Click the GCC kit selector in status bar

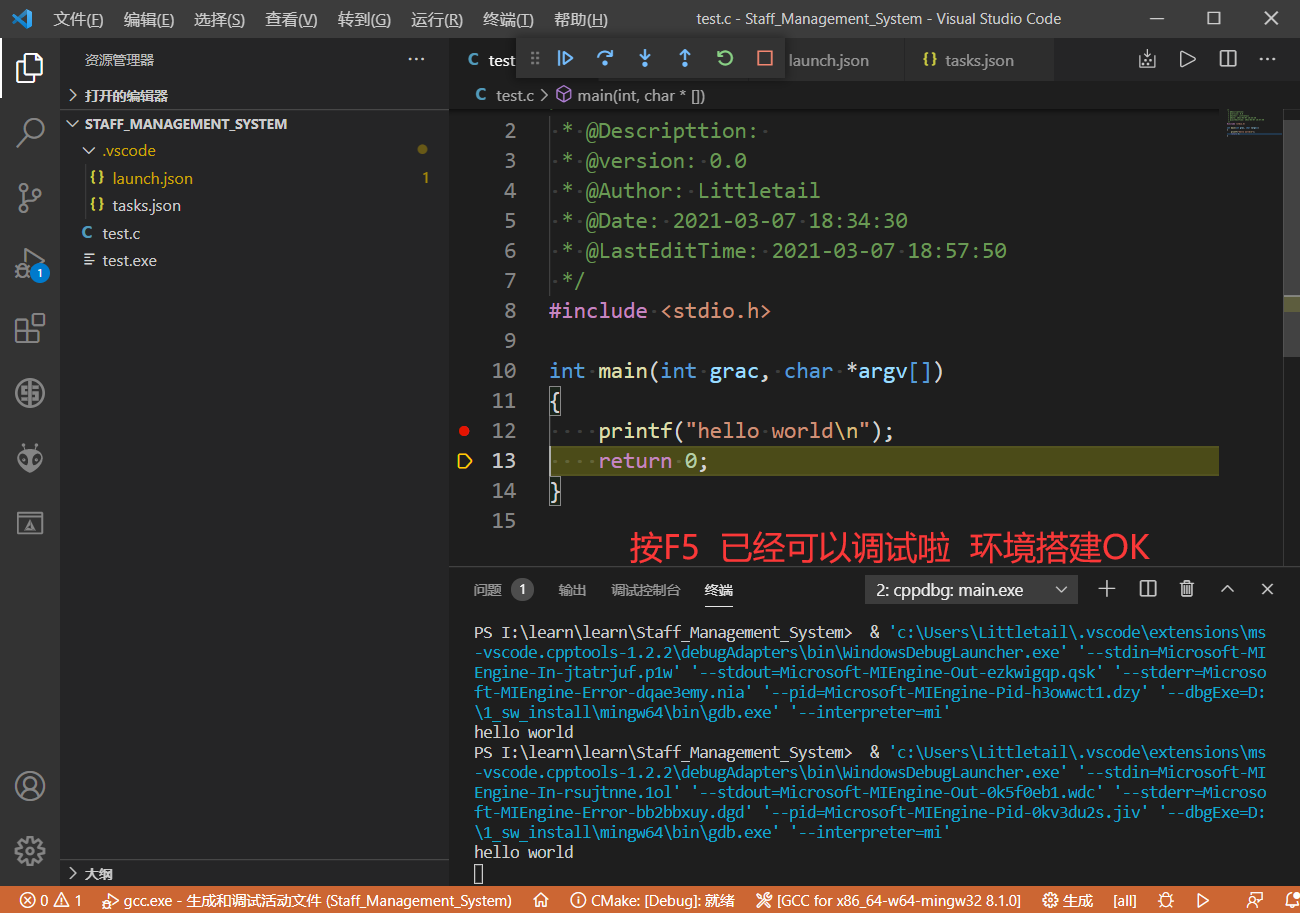[888, 900]
